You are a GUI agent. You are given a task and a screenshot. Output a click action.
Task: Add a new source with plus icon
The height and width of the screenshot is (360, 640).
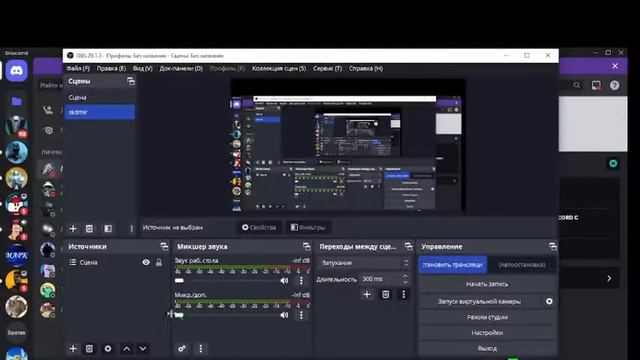73,349
